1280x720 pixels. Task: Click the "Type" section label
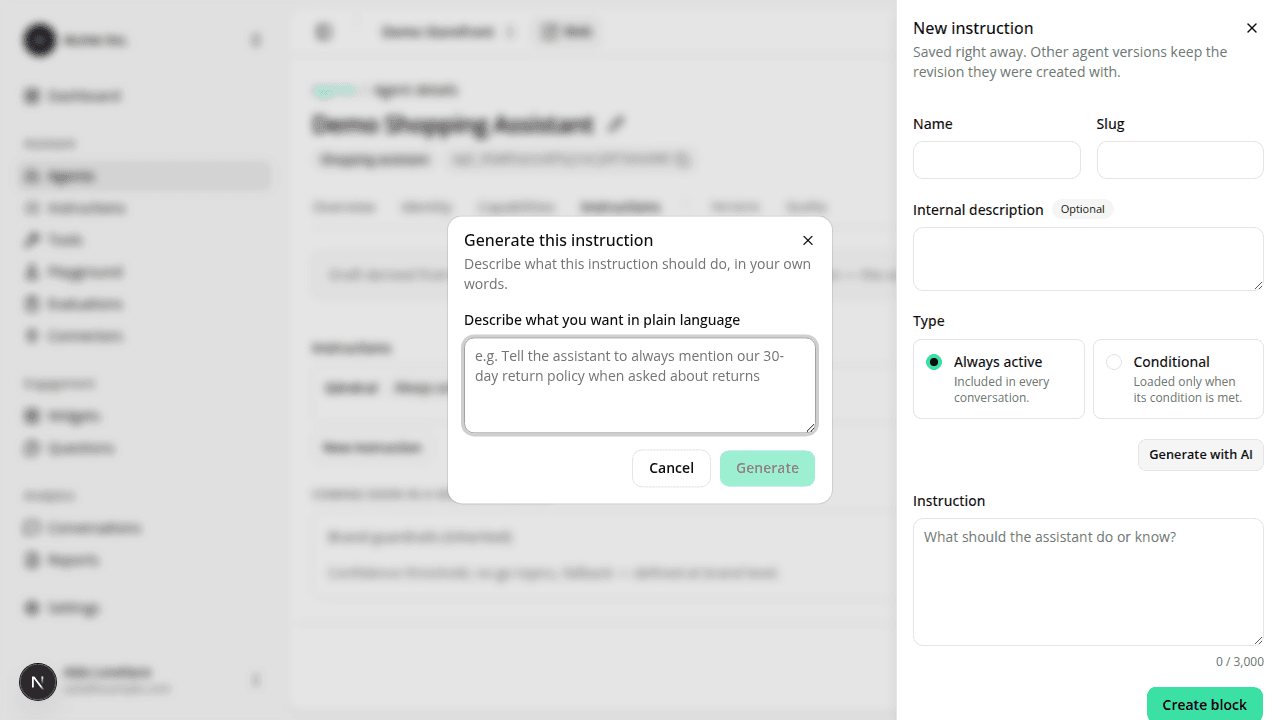(x=929, y=321)
